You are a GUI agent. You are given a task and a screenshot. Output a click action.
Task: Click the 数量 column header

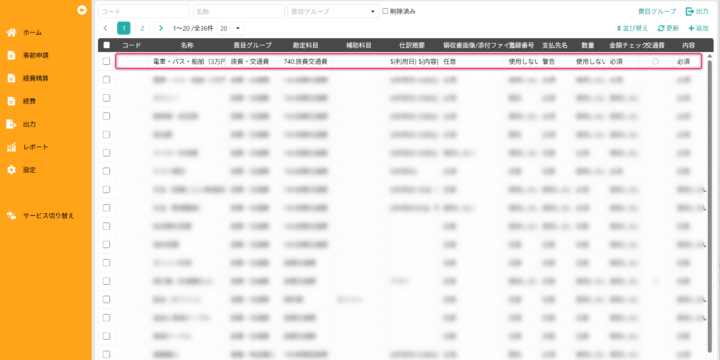point(588,45)
